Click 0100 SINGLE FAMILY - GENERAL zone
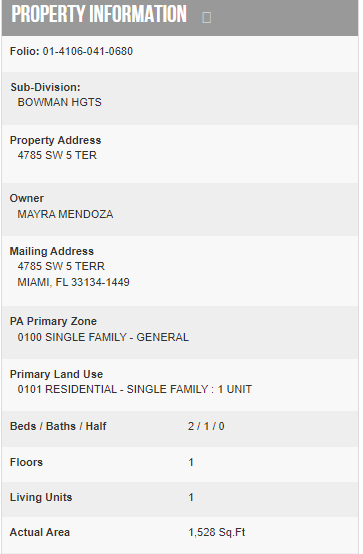The height and width of the screenshot is (554, 363). (103, 337)
